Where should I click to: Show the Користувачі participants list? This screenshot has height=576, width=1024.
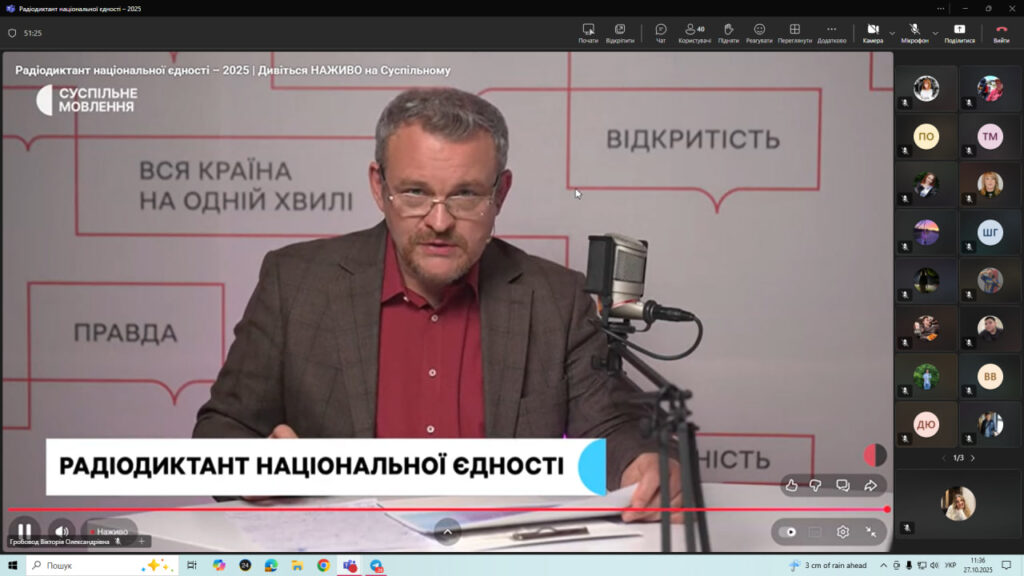point(694,33)
